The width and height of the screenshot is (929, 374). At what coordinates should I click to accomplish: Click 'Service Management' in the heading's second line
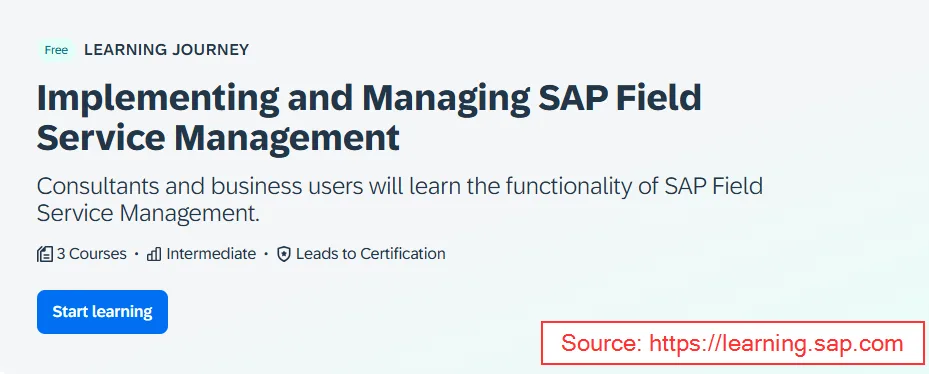click(218, 137)
